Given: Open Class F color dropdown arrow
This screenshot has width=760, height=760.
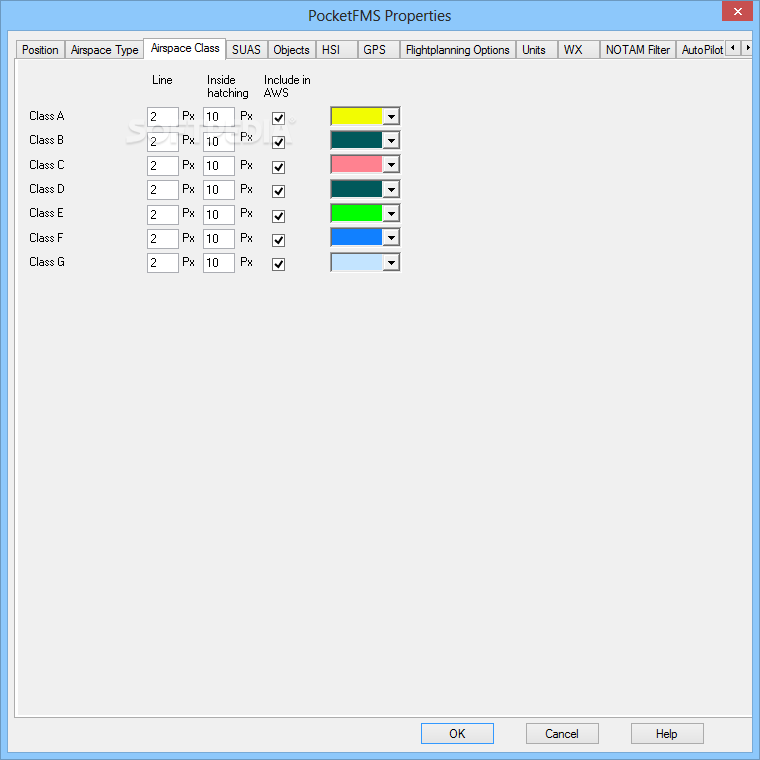Looking at the screenshot, I should pos(391,238).
